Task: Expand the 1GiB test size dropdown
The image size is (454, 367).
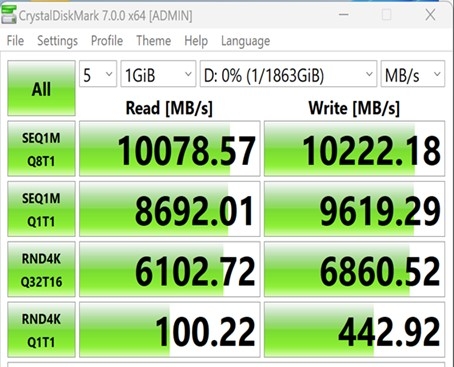Action: [x=158, y=74]
